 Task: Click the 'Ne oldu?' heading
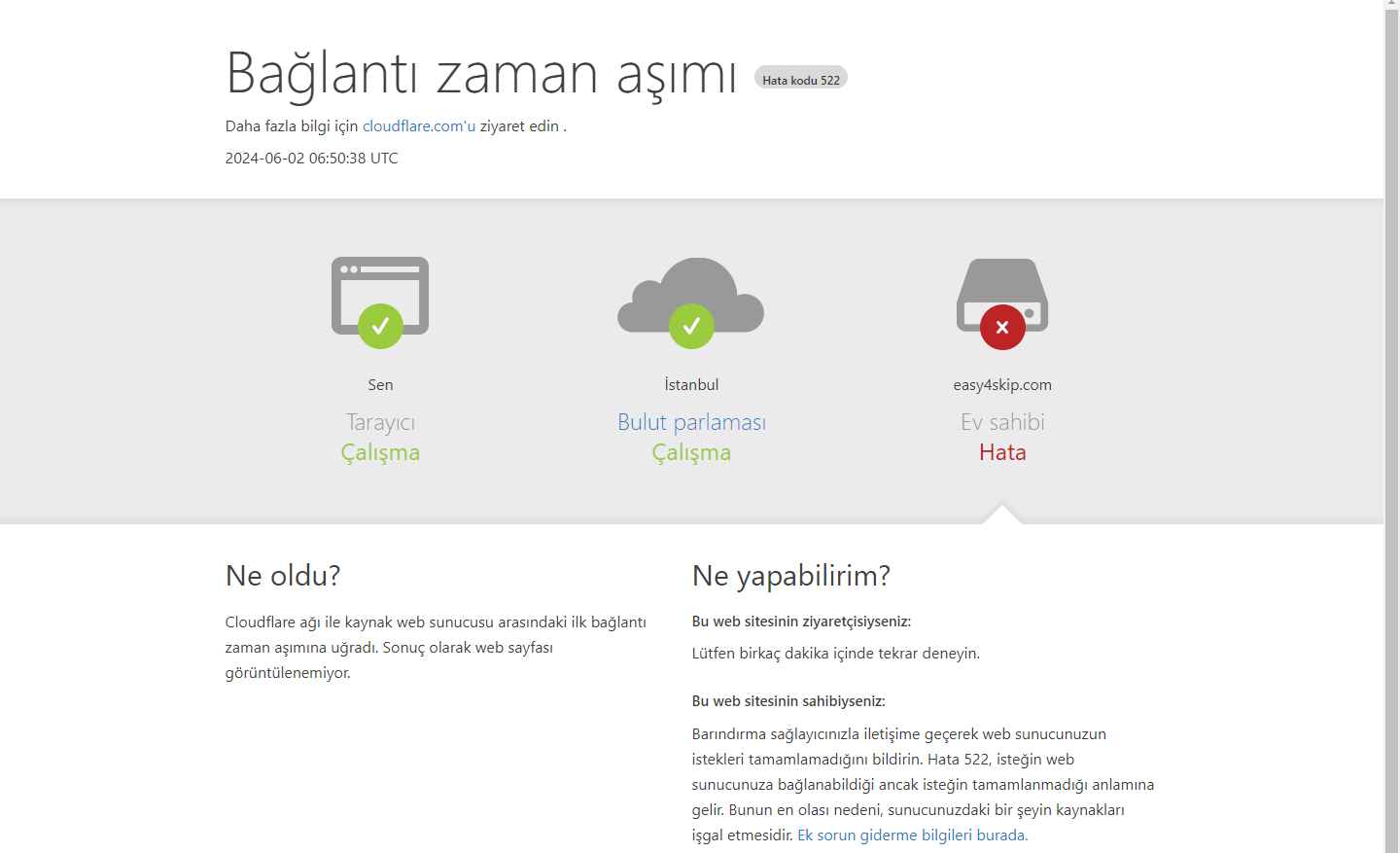(x=283, y=576)
